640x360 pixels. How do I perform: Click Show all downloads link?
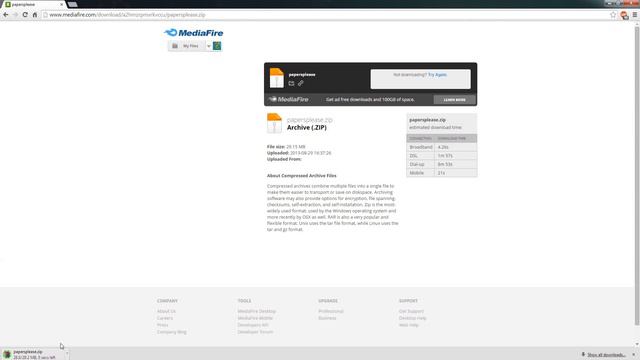[x=606, y=355]
